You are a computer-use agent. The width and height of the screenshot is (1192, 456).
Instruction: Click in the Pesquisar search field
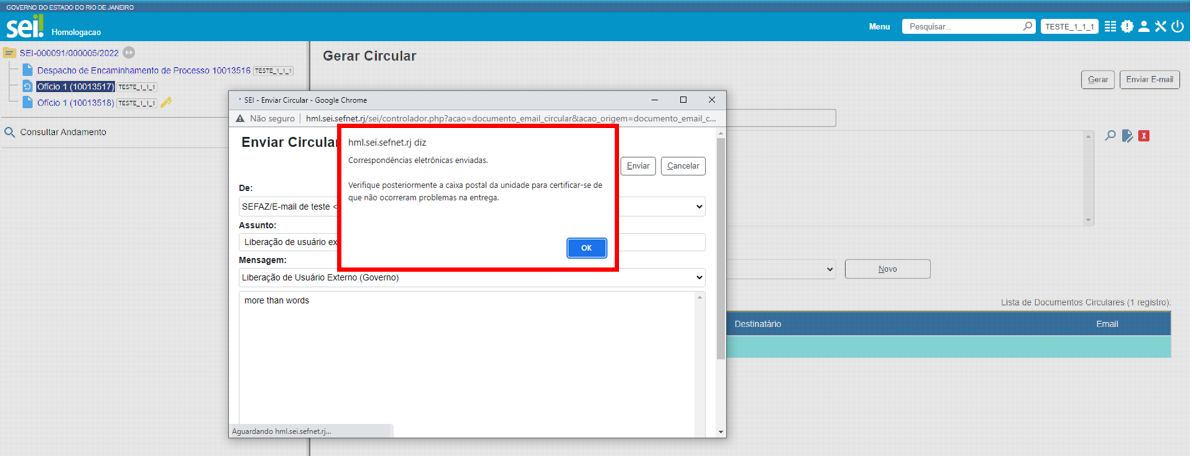point(962,27)
